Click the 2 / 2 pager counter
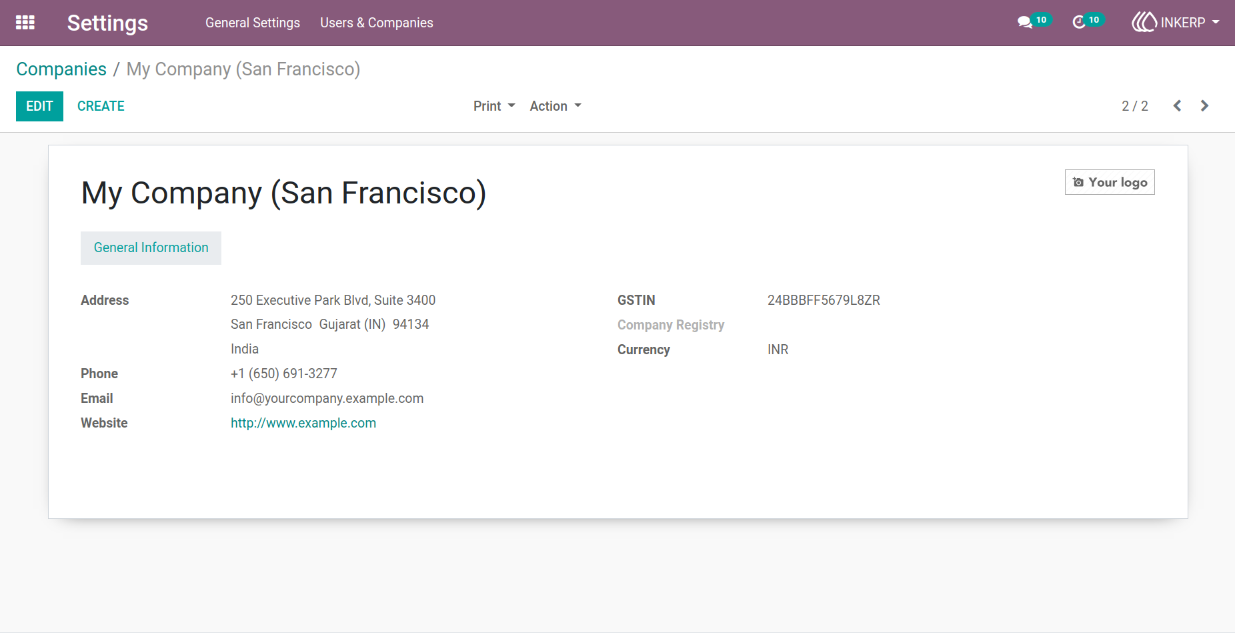 point(1135,106)
